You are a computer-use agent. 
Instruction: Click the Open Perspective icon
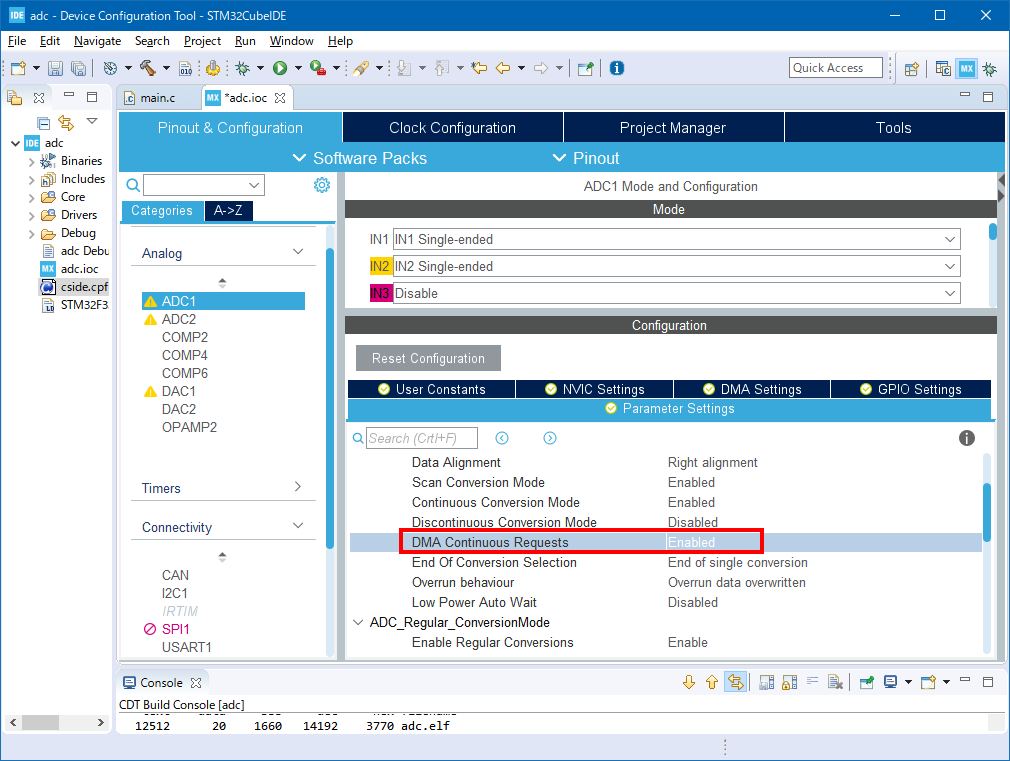pos(911,68)
